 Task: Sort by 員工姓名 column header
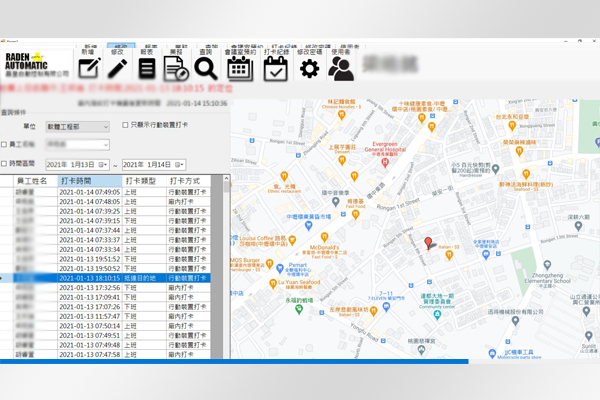coord(36,181)
